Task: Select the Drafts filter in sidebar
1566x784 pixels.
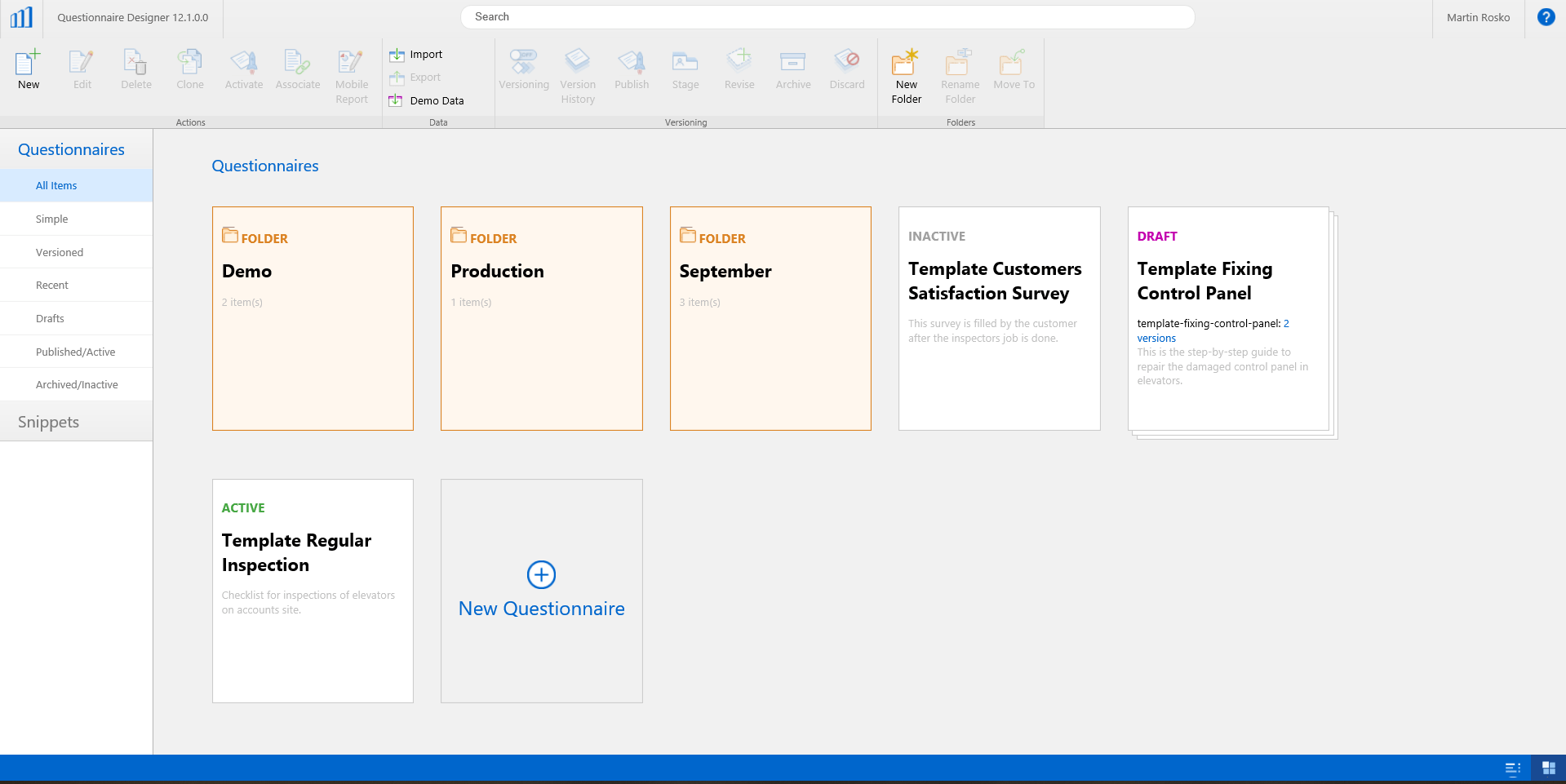Action: 76,318
